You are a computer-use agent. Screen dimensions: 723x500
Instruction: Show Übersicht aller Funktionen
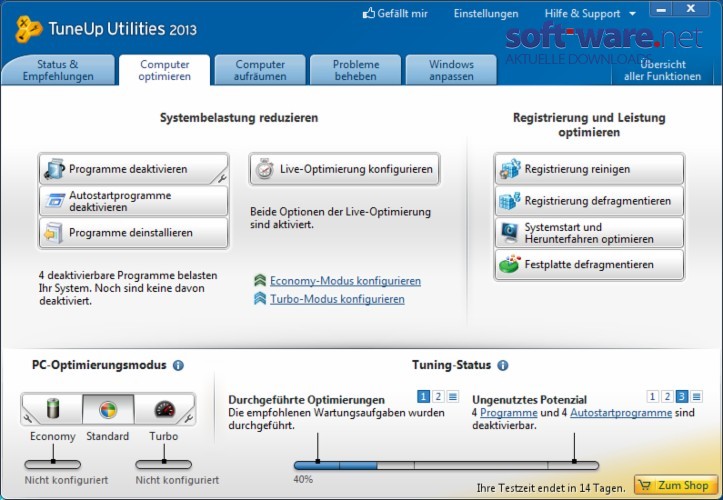[662, 70]
